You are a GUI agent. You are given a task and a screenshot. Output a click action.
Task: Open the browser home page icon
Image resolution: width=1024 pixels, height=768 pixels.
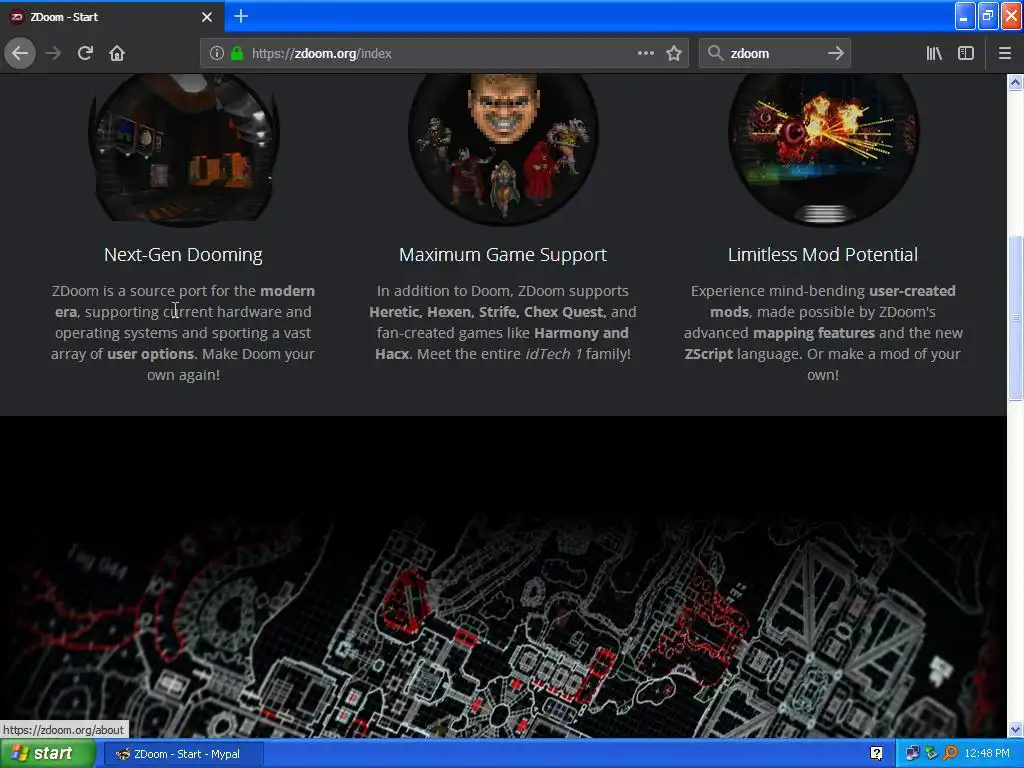click(x=117, y=53)
